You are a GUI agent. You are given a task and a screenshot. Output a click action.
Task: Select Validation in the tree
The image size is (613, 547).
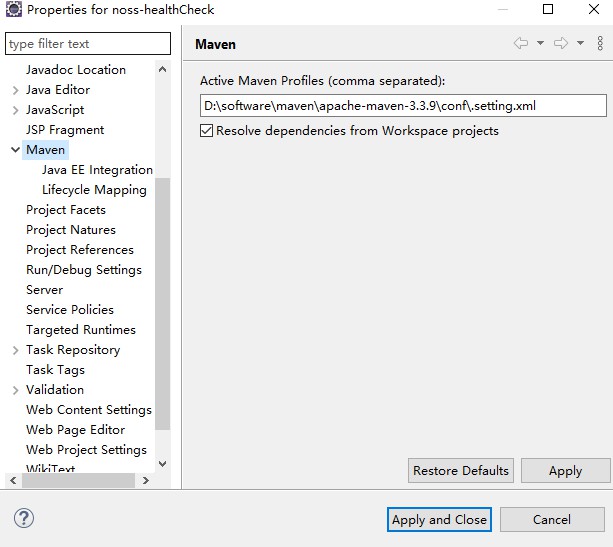coord(55,389)
